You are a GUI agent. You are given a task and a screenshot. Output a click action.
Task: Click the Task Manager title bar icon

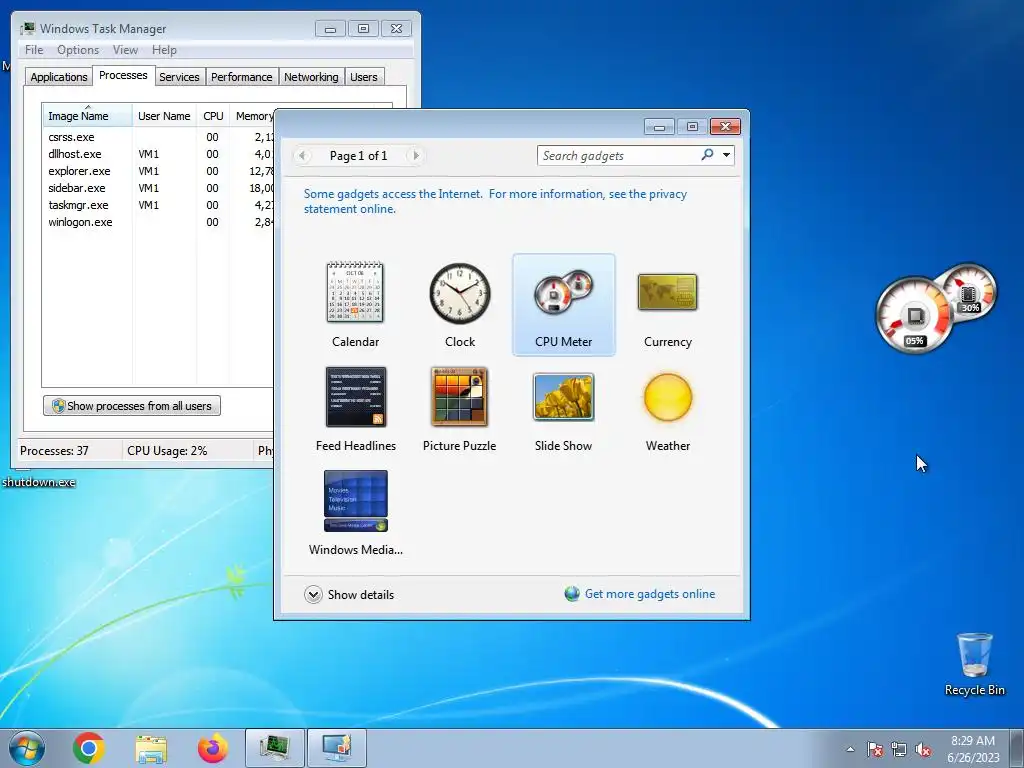[27, 29]
